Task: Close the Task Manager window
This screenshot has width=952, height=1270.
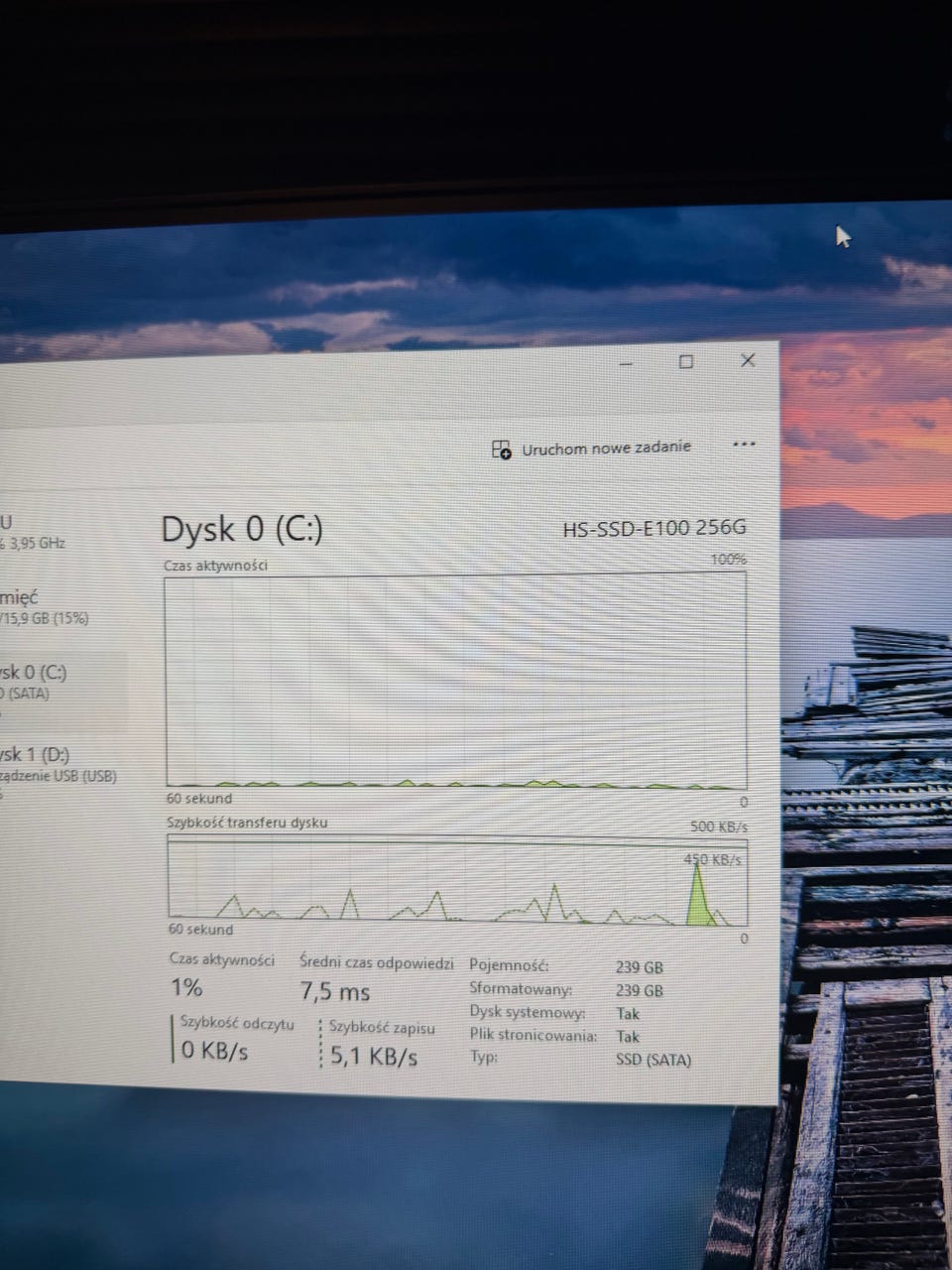Action: [x=749, y=360]
